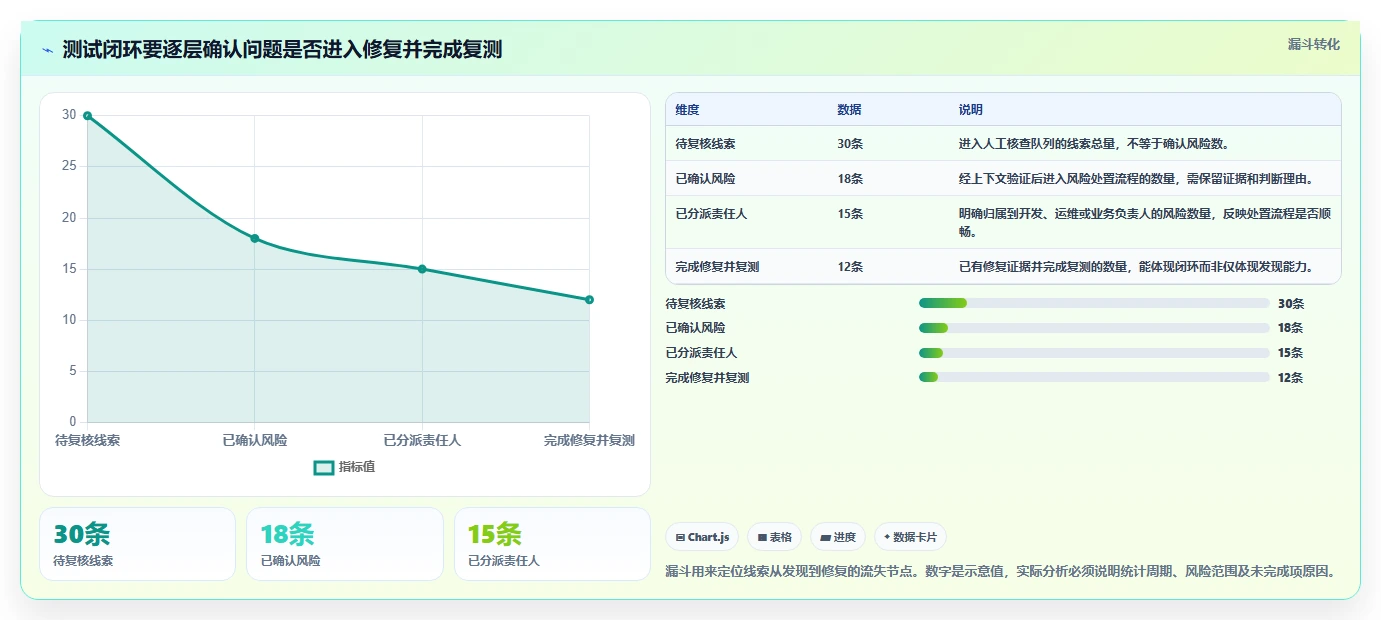Click the 30条 table data cell
The height and width of the screenshot is (620, 1381).
[x=850, y=144]
